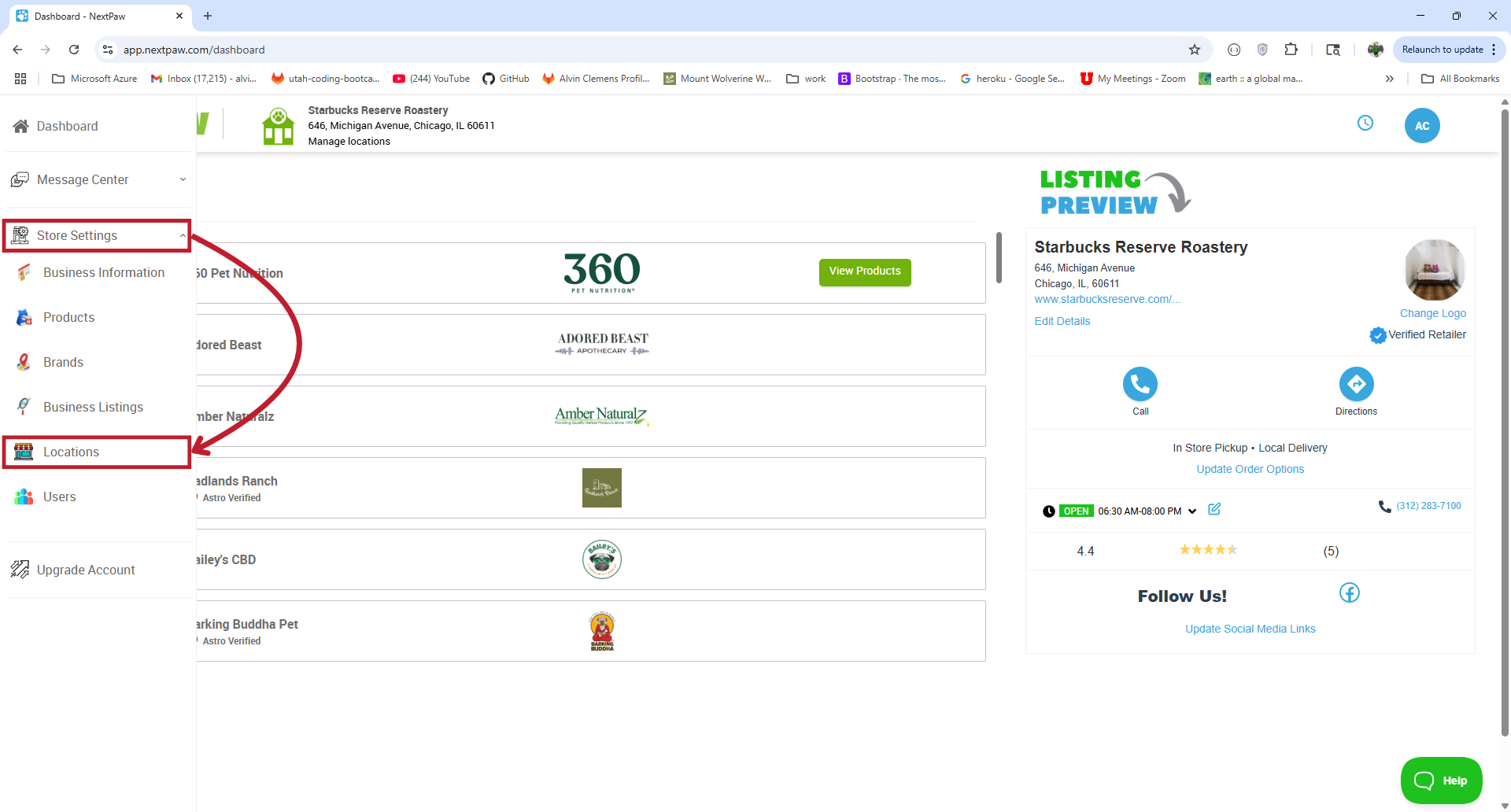Click Update Order Options link

(x=1250, y=469)
